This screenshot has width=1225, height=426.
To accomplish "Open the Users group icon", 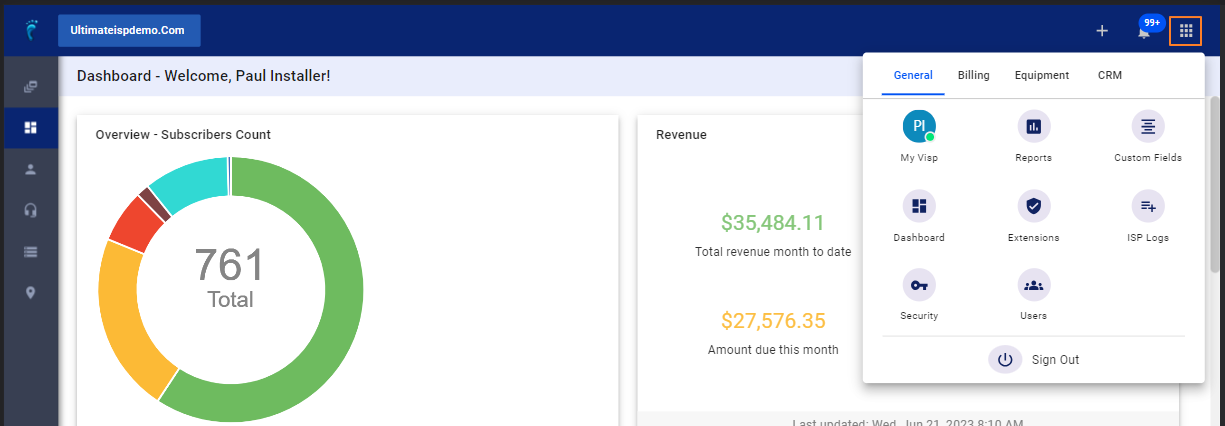I will tap(1033, 285).
